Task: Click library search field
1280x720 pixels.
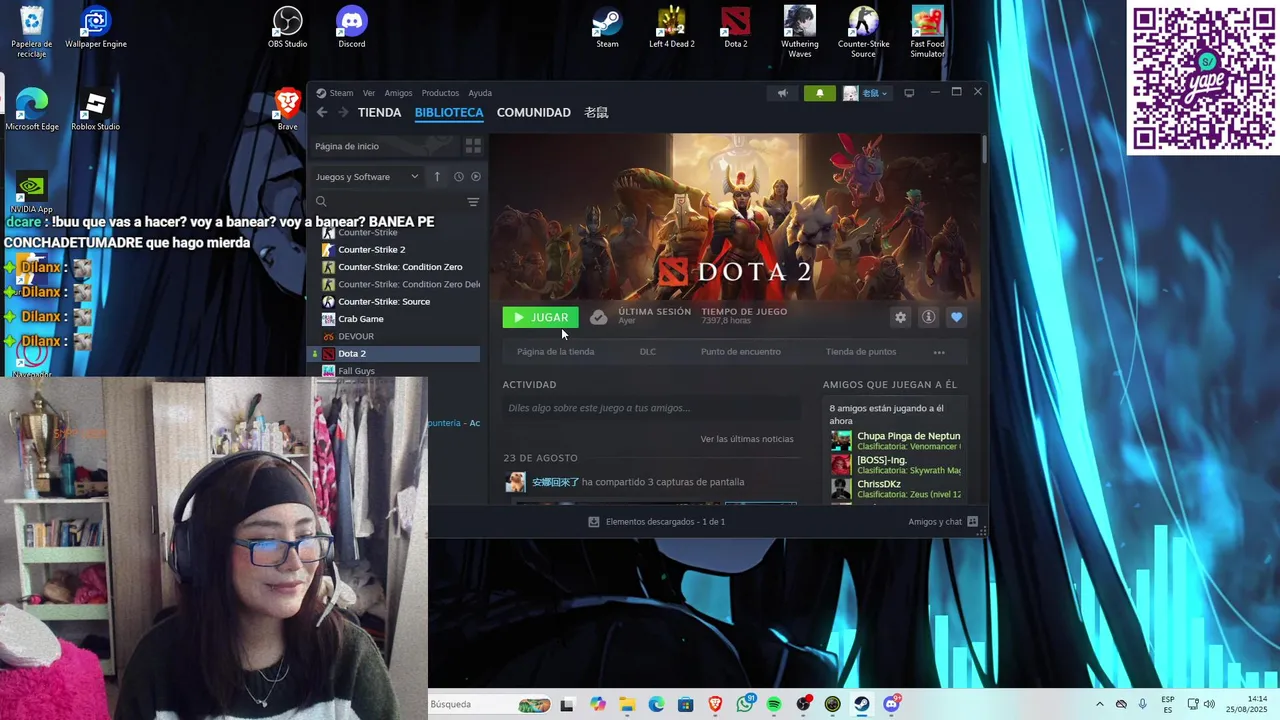Action: point(388,202)
